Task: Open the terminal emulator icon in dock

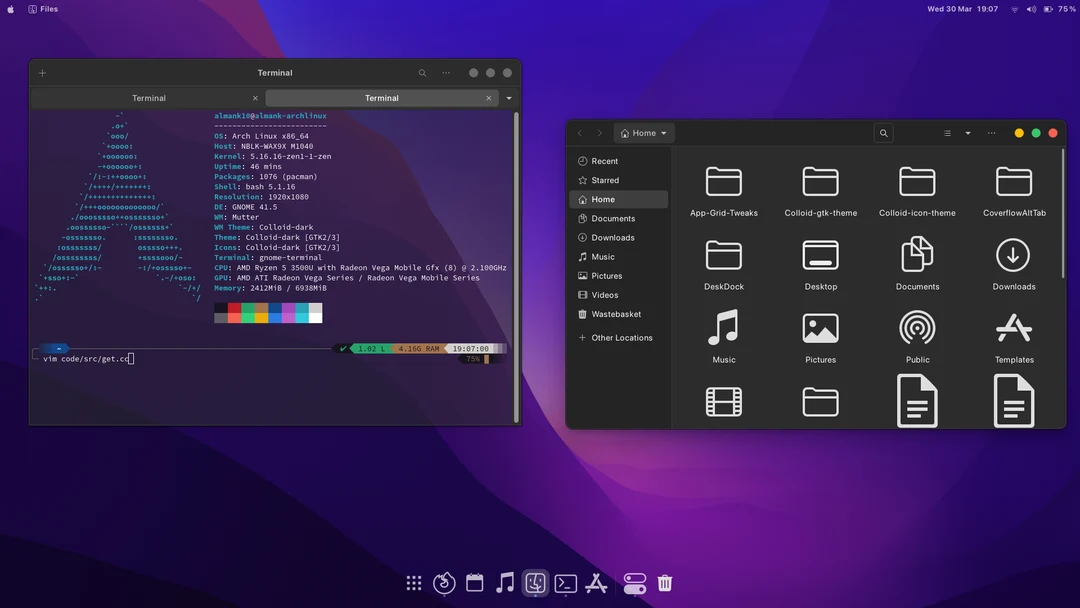Action: 565,582
